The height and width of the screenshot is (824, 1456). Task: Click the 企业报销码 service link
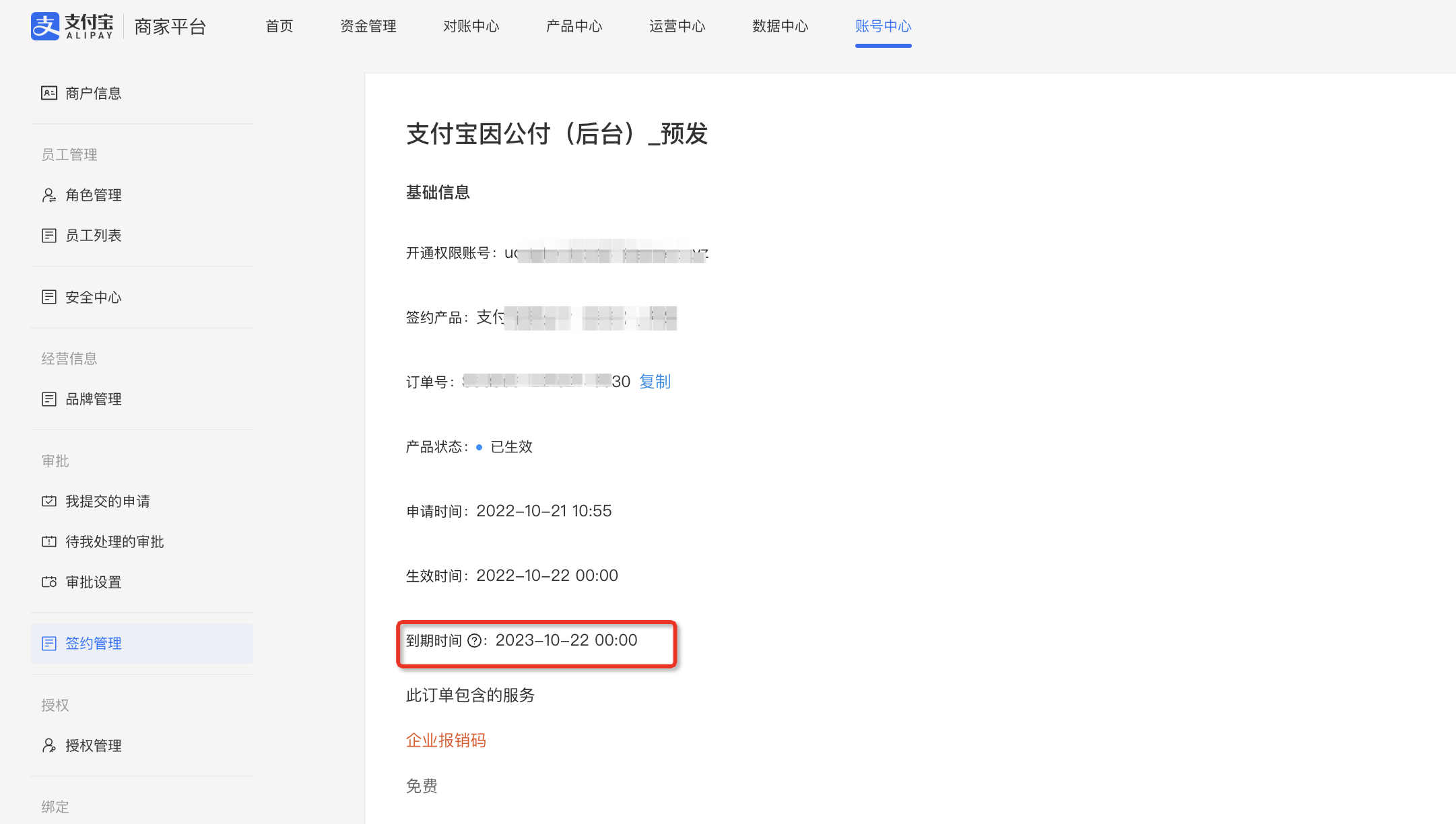click(x=446, y=741)
